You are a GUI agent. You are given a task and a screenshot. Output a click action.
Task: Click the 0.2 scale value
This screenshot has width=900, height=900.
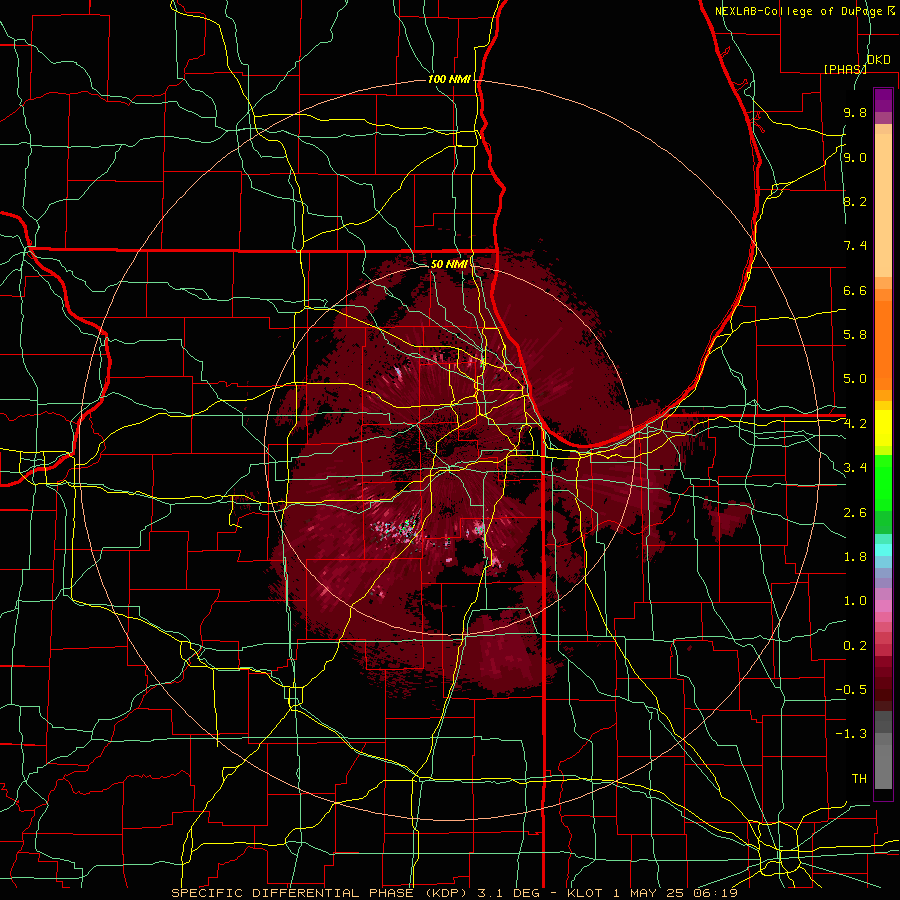[x=855, y=646]
